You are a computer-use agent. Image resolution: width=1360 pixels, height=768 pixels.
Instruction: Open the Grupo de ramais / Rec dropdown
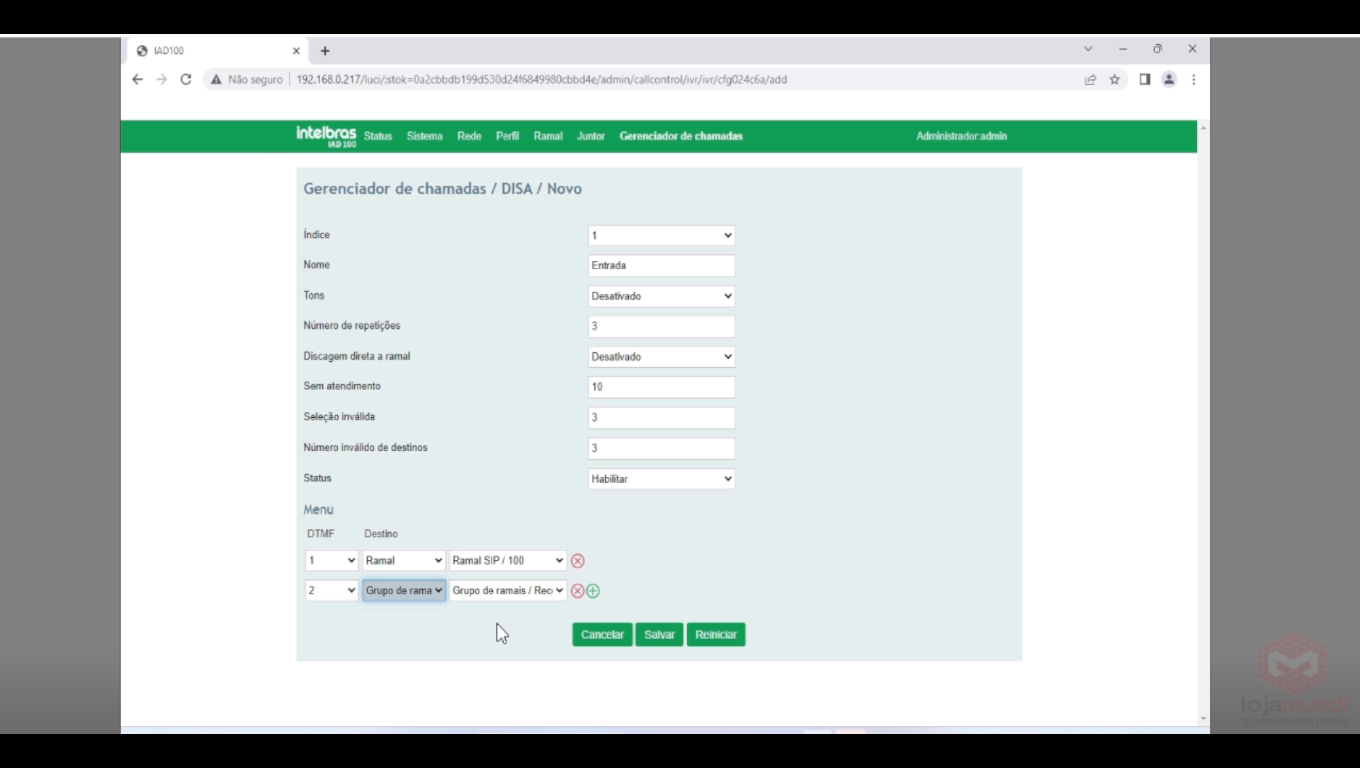pyautogui.click(x=508, y=591)
